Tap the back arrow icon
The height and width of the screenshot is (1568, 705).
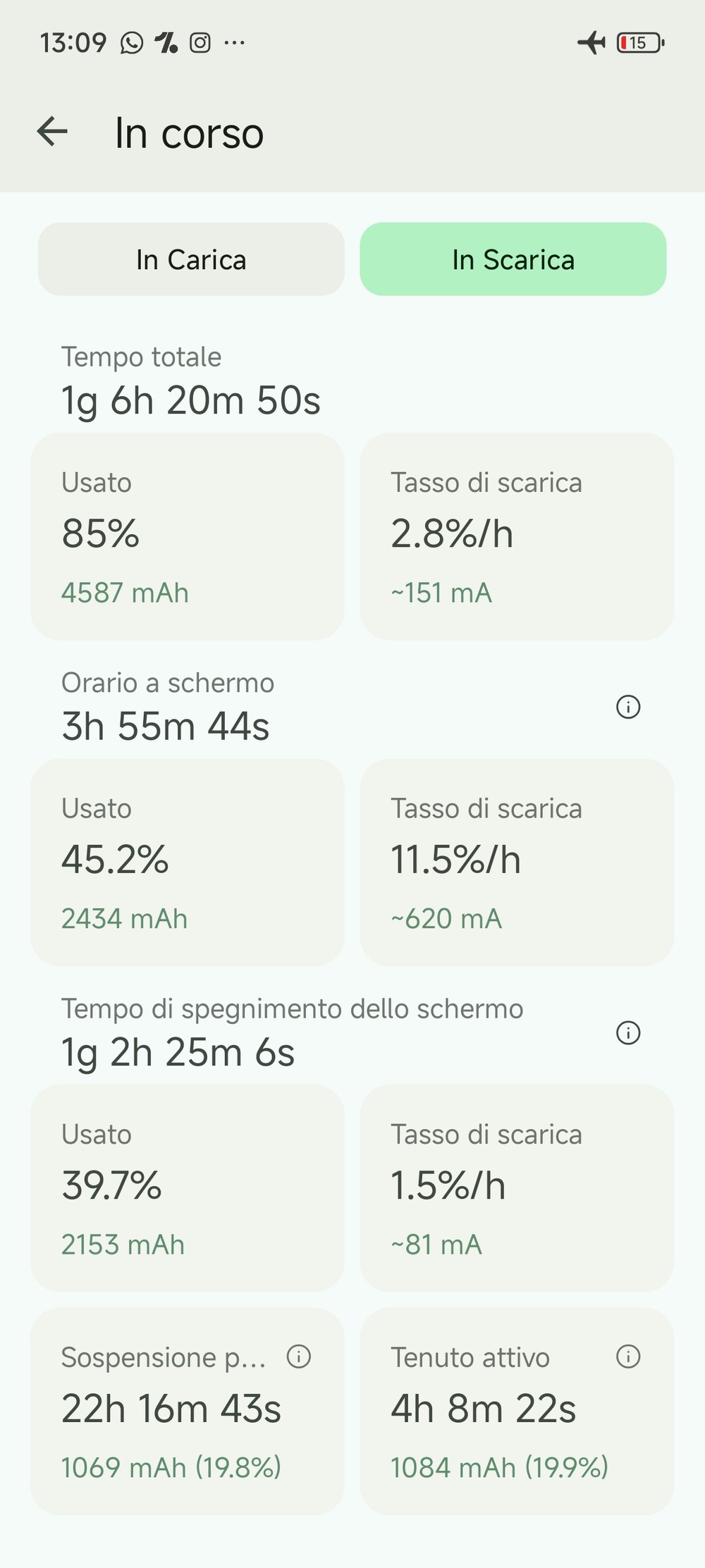(x=53, y=132)
